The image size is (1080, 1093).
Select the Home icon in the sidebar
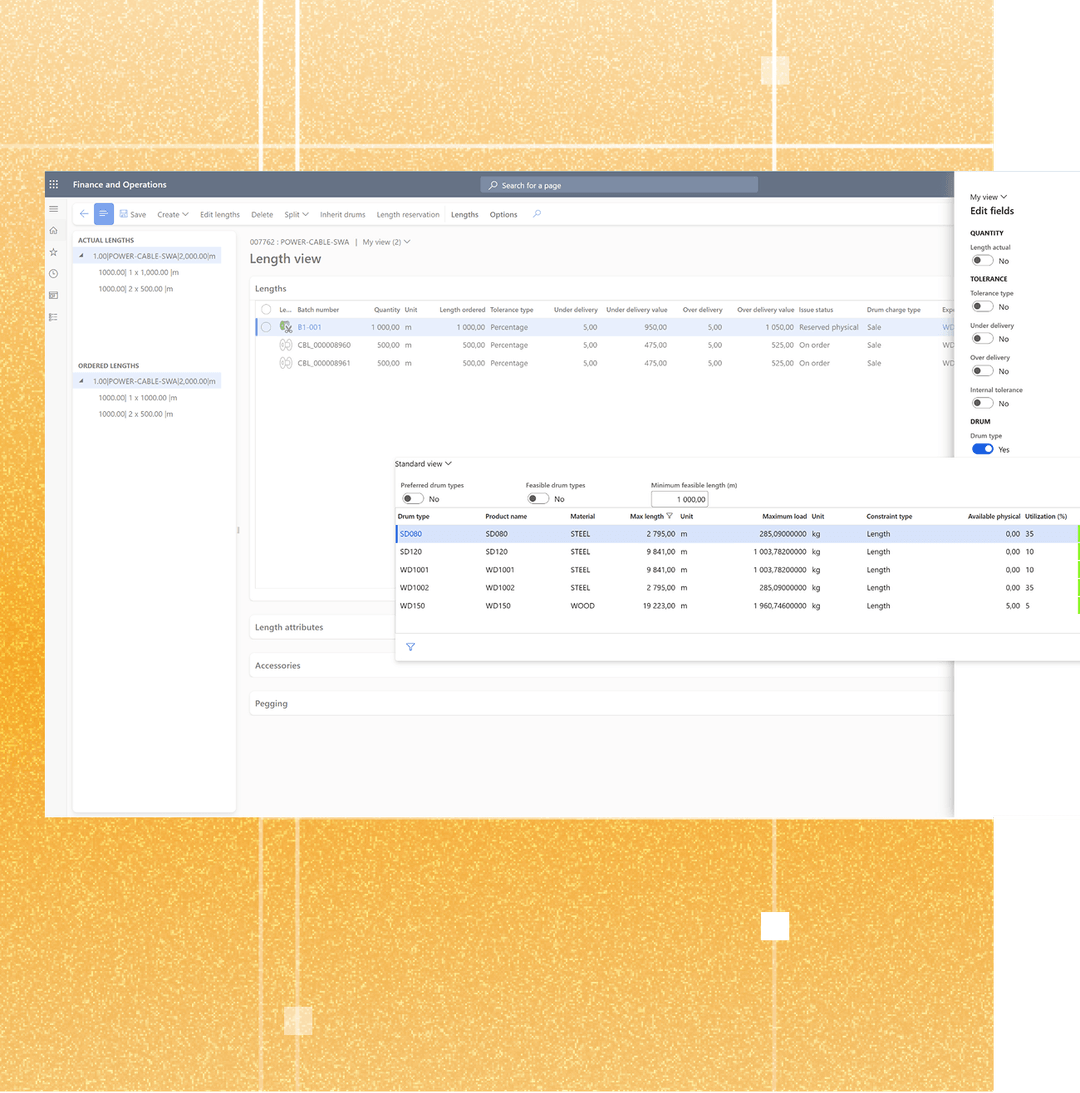pyautogui.click(x=54, y=230)
